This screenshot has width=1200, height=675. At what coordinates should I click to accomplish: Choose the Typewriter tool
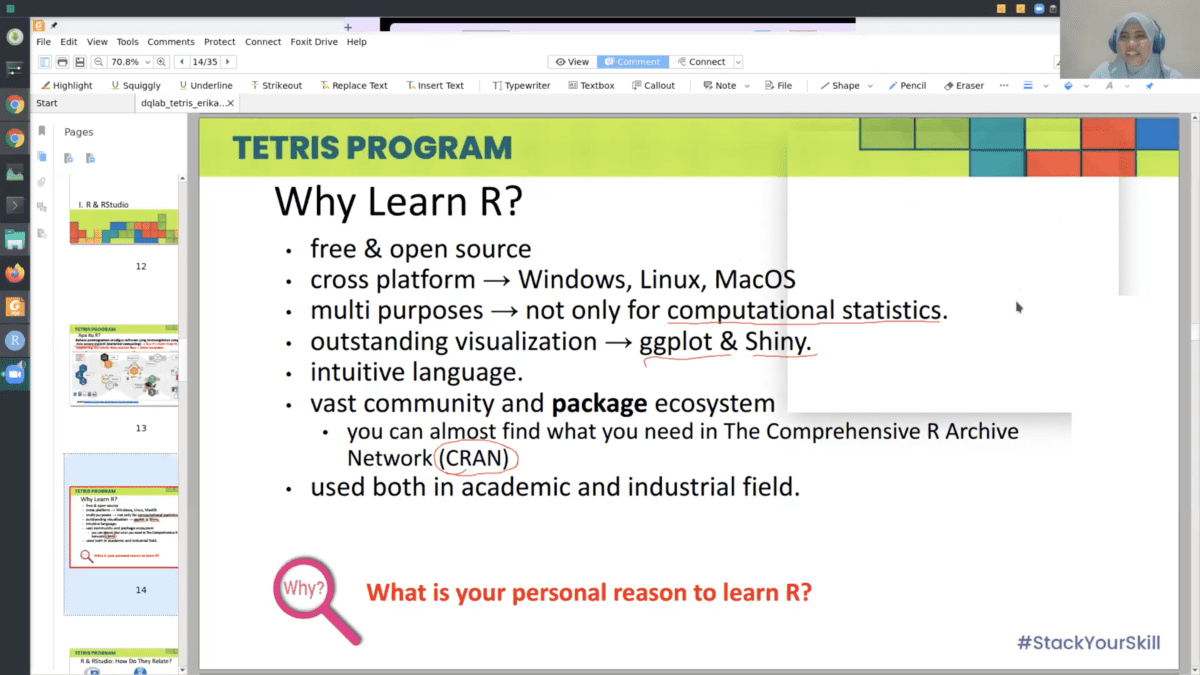coord(521,86)
